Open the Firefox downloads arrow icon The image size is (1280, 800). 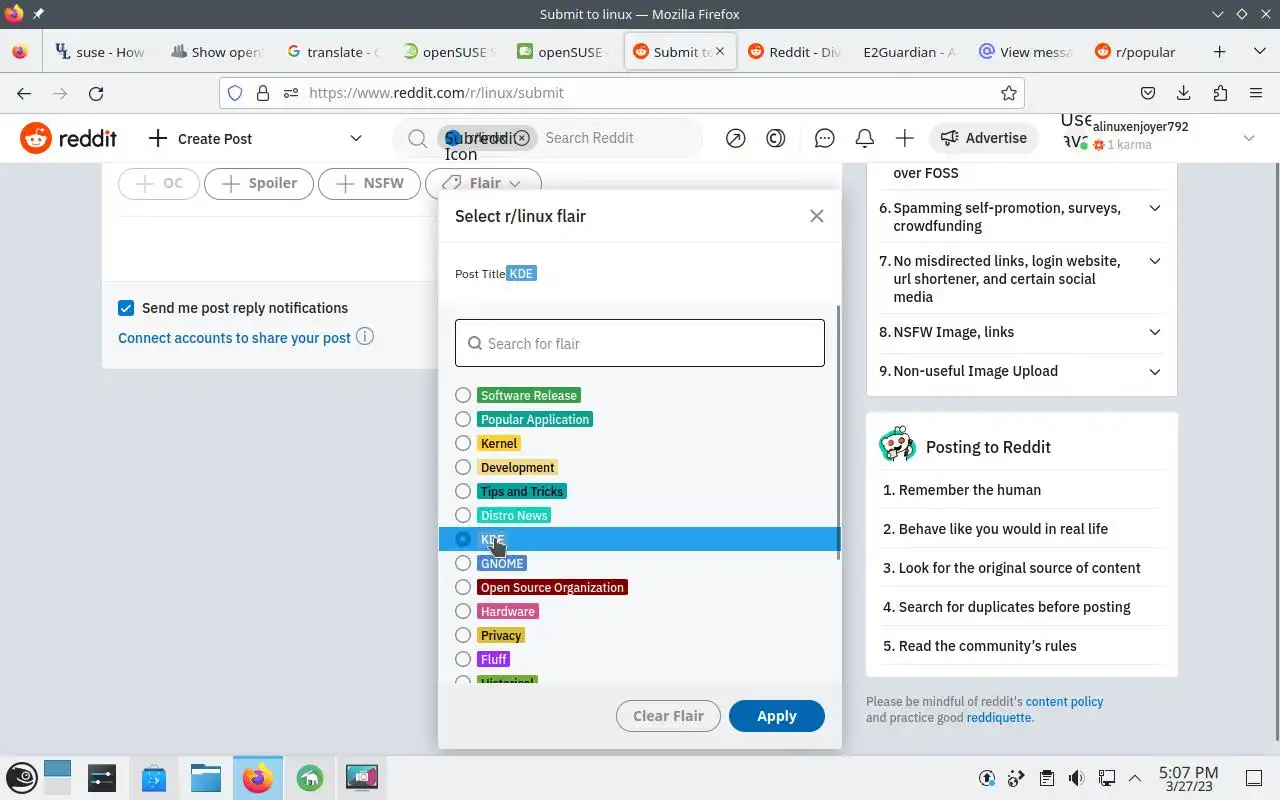(x=1184, y=93)
